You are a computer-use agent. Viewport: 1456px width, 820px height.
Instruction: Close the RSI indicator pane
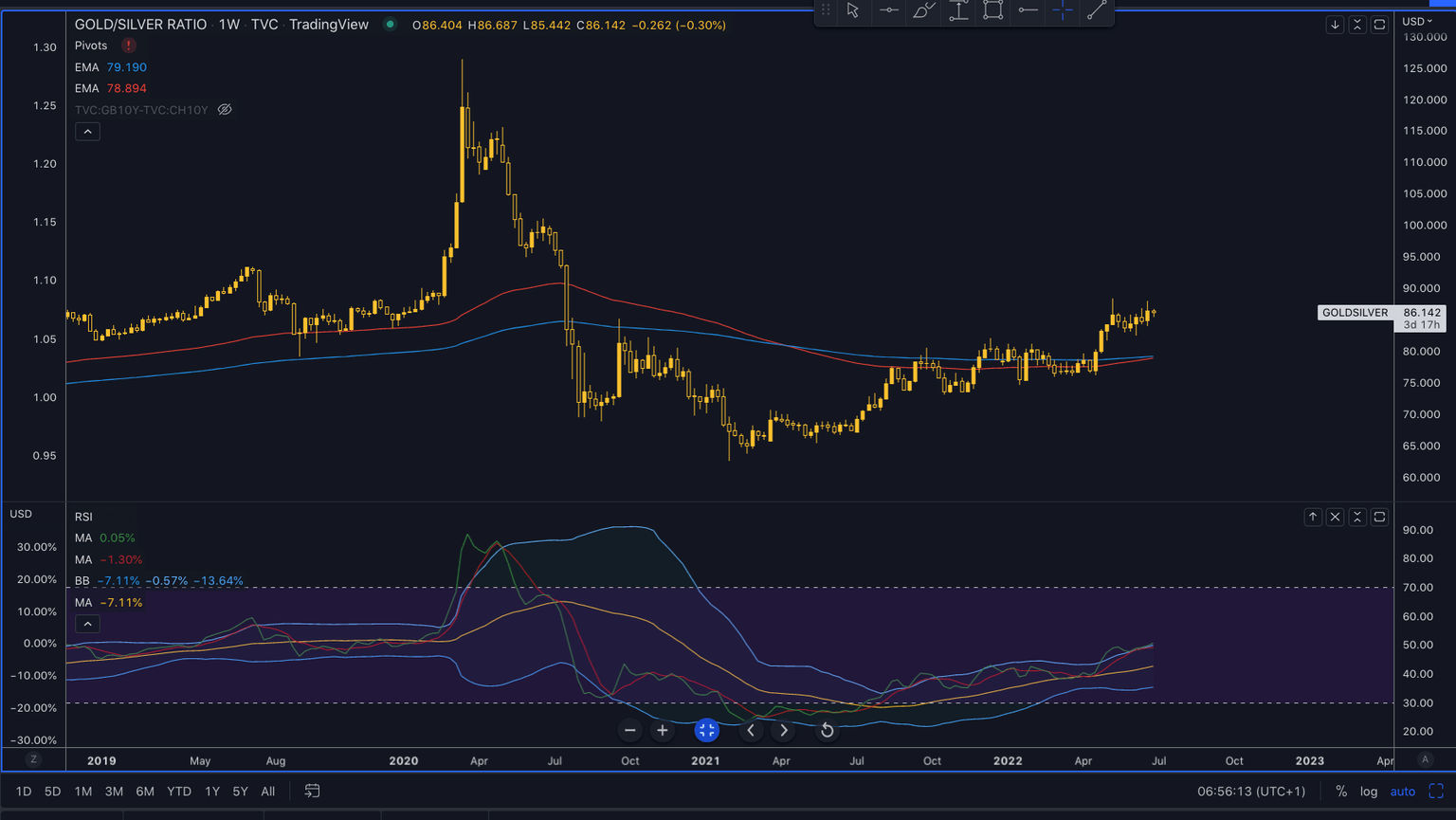pos(1336,517)
